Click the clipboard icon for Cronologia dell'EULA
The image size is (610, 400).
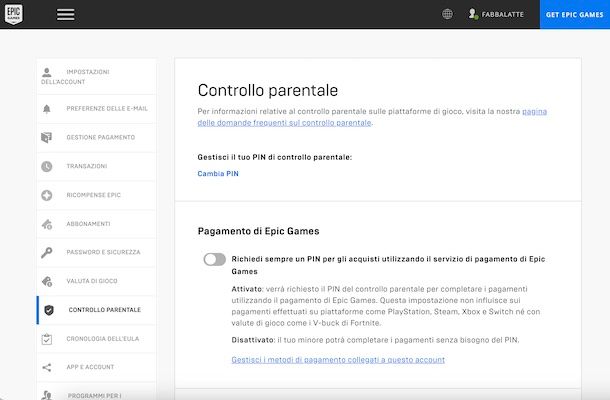(x=47, y=339)
